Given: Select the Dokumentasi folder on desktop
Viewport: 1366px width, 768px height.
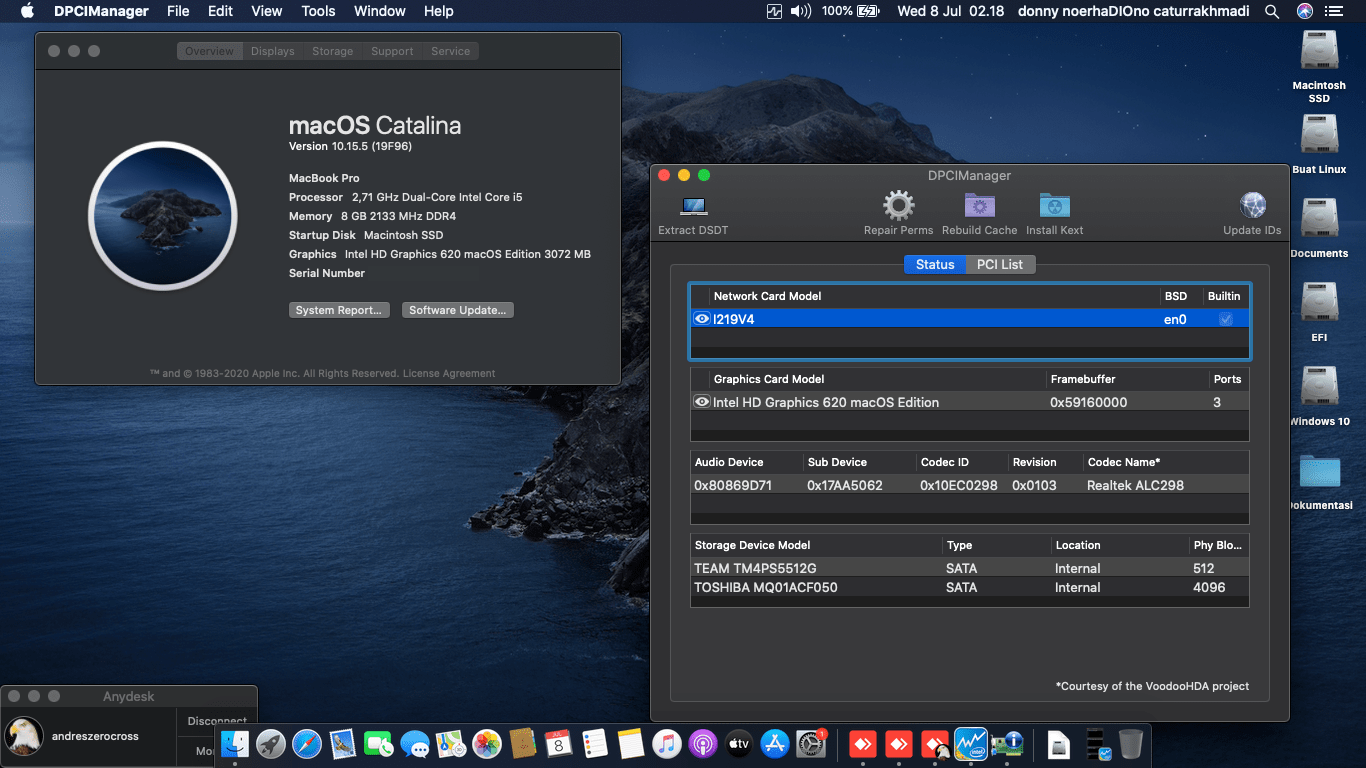Looking at the screenshot, I should click(x=1320, y=474).
